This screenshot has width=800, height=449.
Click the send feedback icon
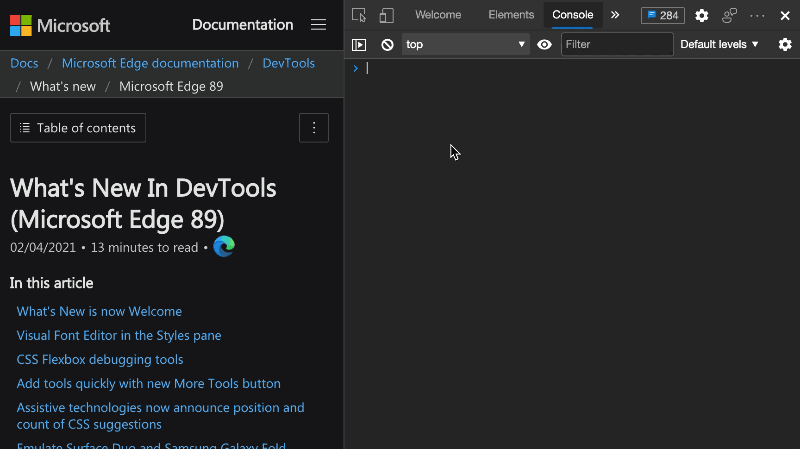(x=730, y=15)
